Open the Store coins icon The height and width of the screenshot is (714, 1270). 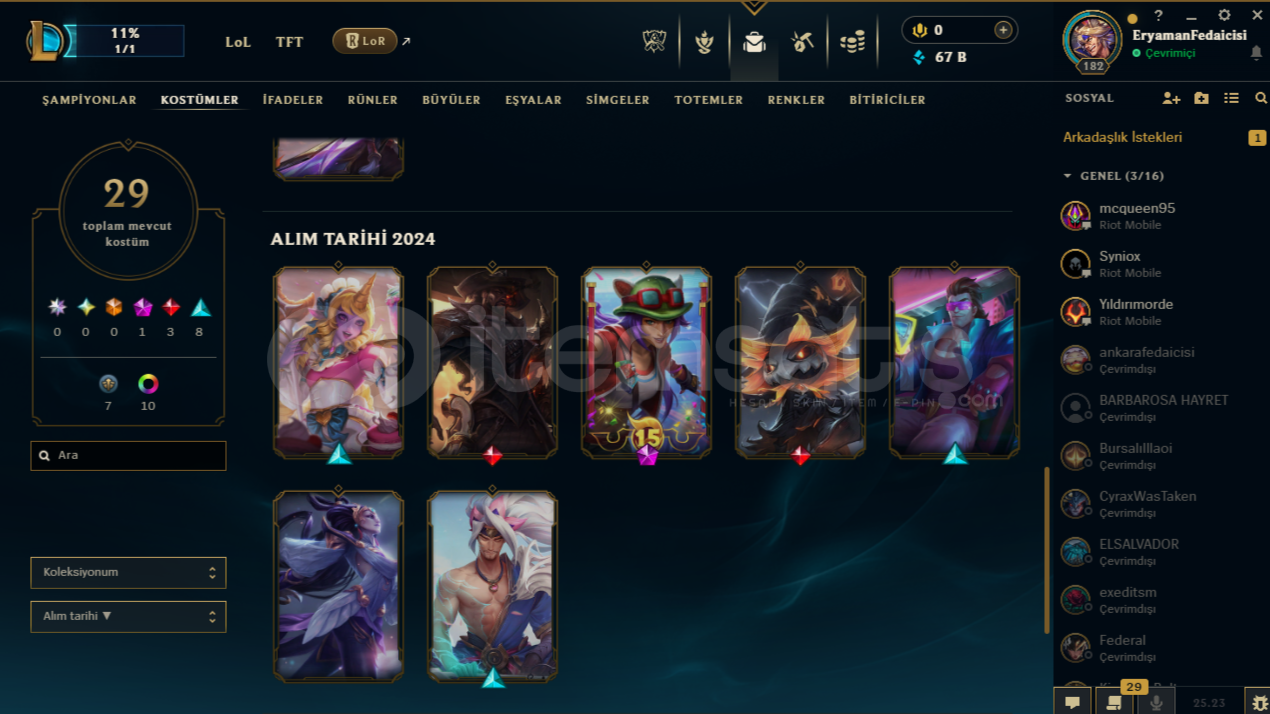pyautogui.click(x=852, y=42)
